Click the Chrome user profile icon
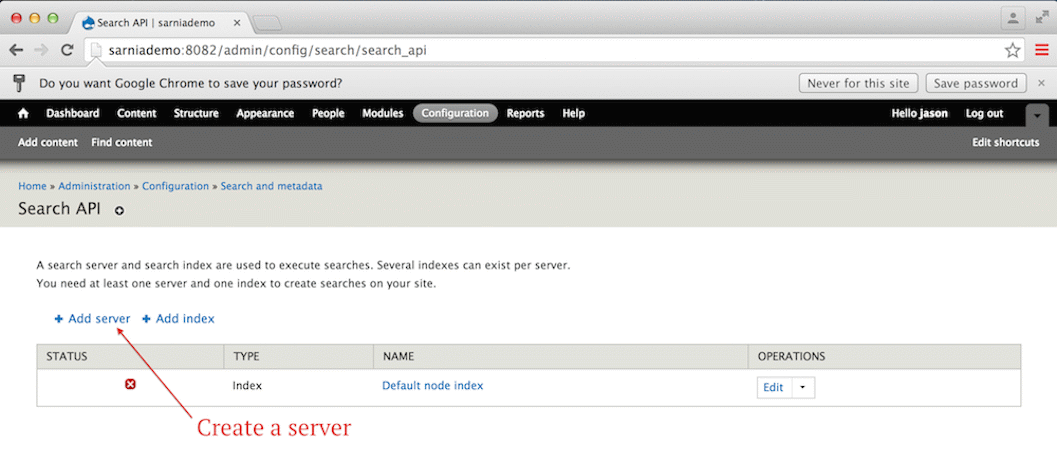 tap(1015, 18)
